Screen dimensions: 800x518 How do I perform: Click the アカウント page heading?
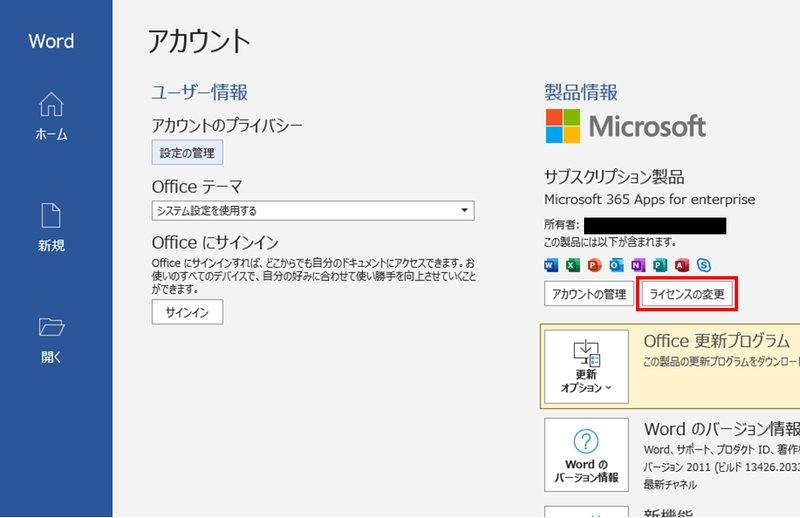click(199, 41)
